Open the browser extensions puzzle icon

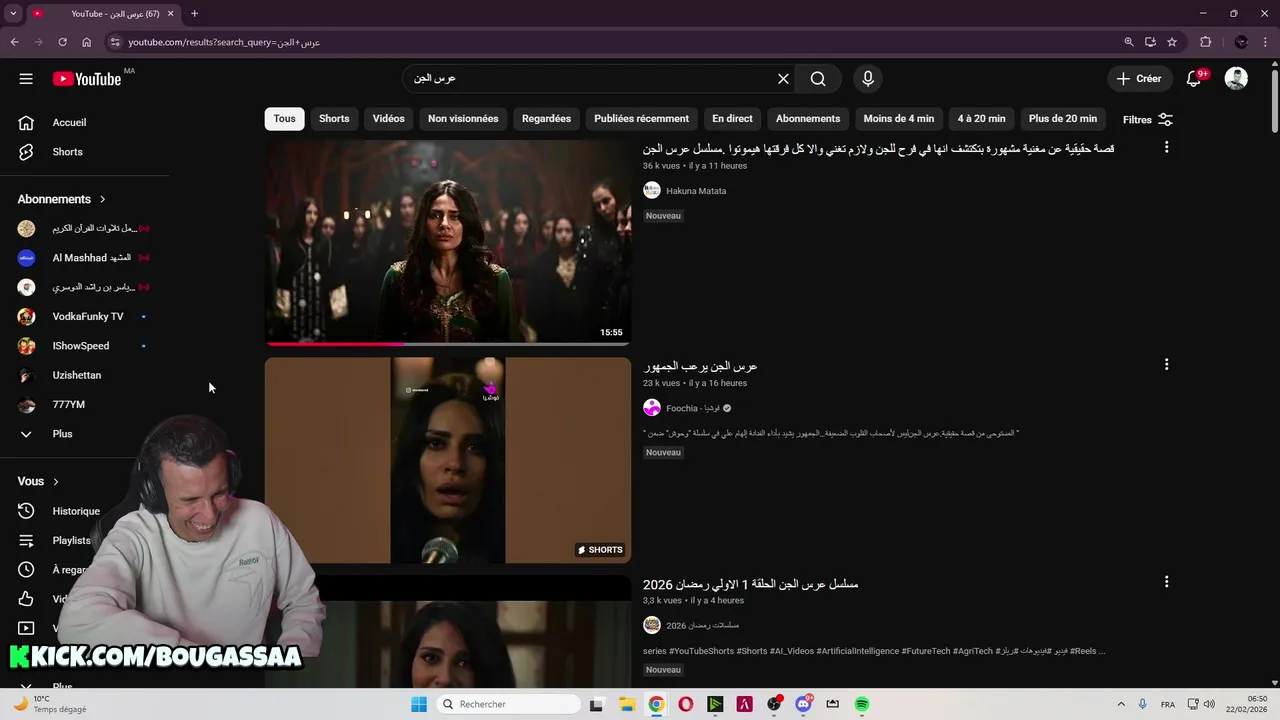pos(1205,42)
